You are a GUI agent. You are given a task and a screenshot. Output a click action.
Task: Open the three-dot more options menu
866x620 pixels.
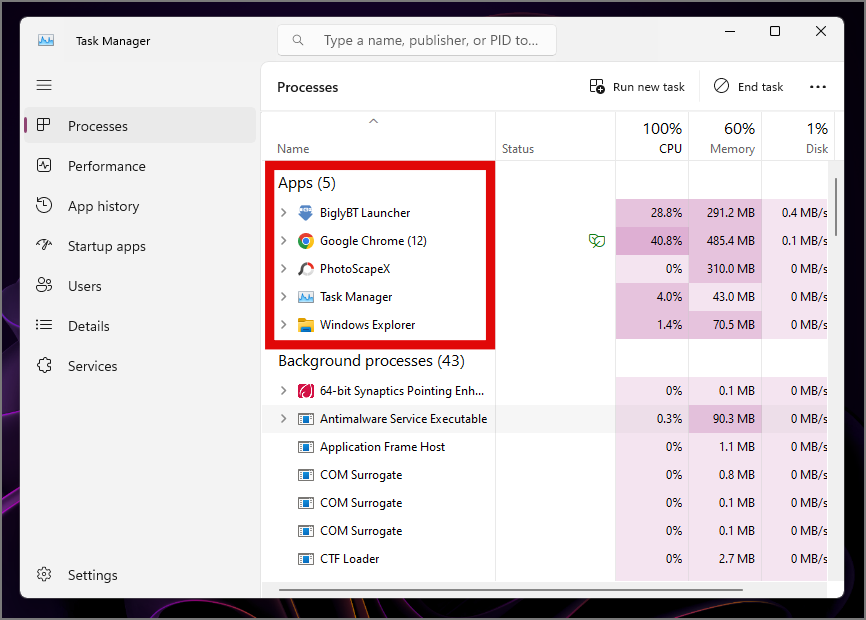pos(818,87)
